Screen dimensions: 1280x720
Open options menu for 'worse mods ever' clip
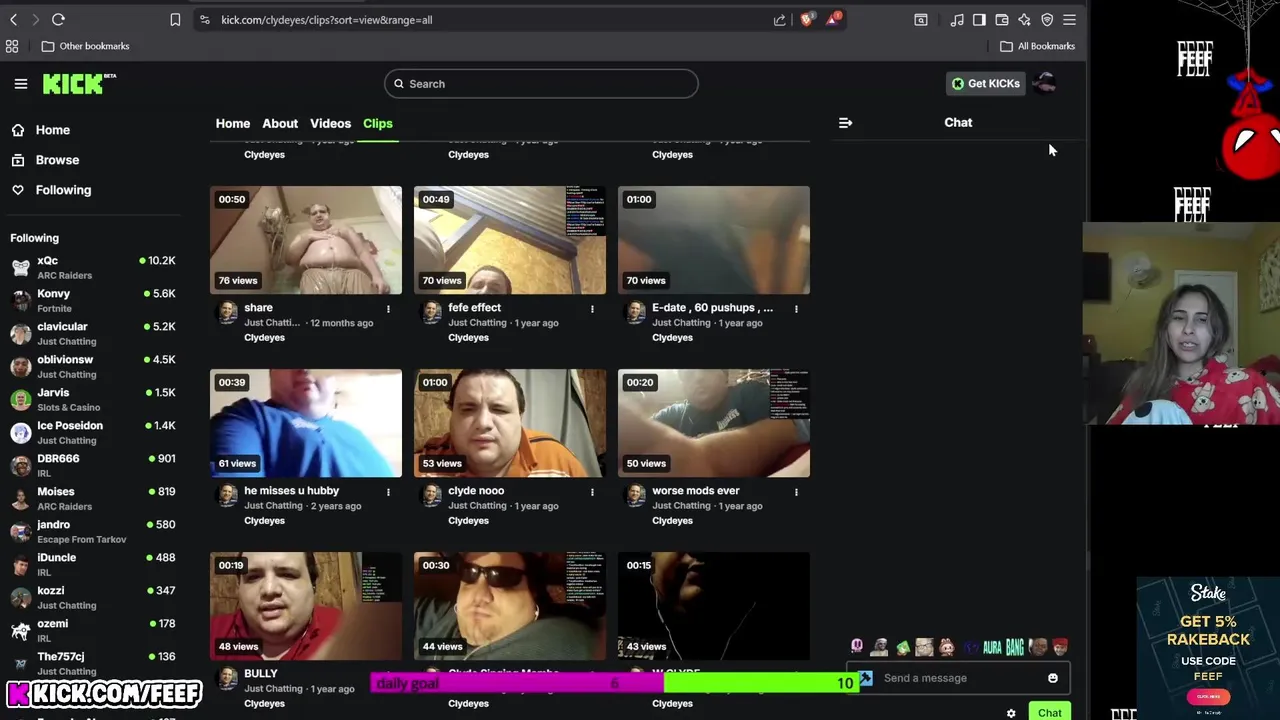[796, 492]
